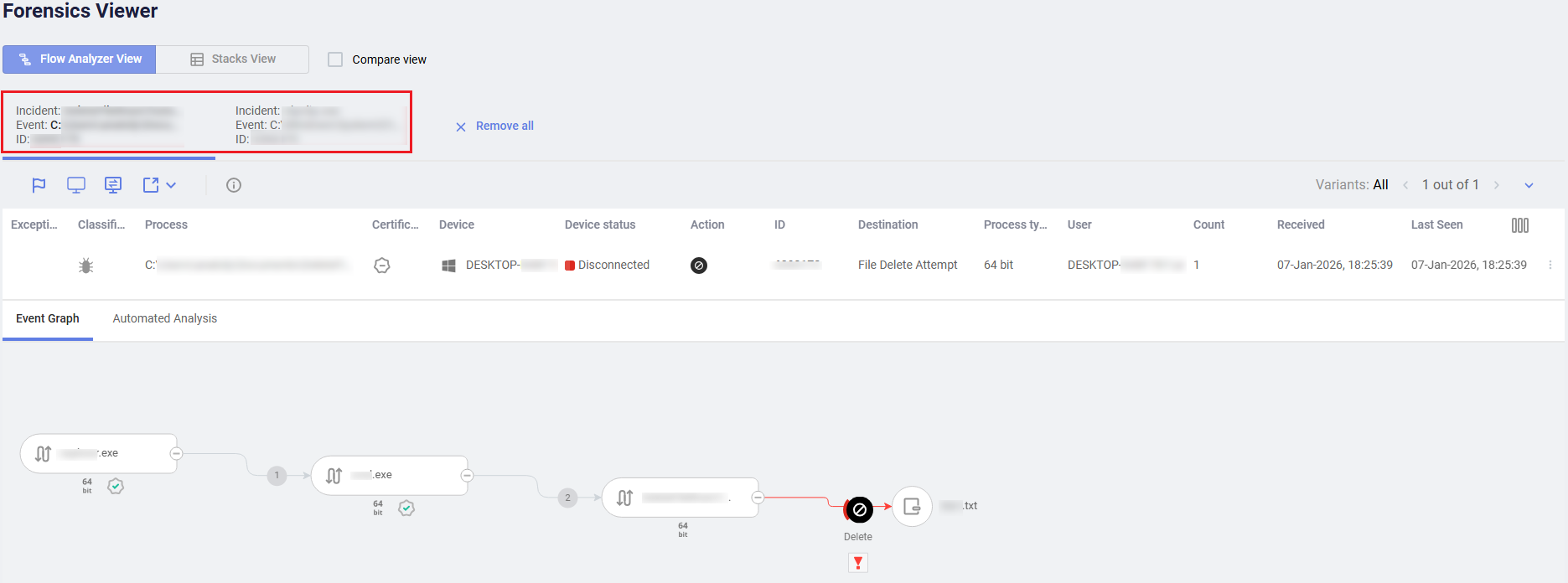This screenshot has width=1568, height=583.
Task: Sort by Received column header
Action: click(1301, 224)
